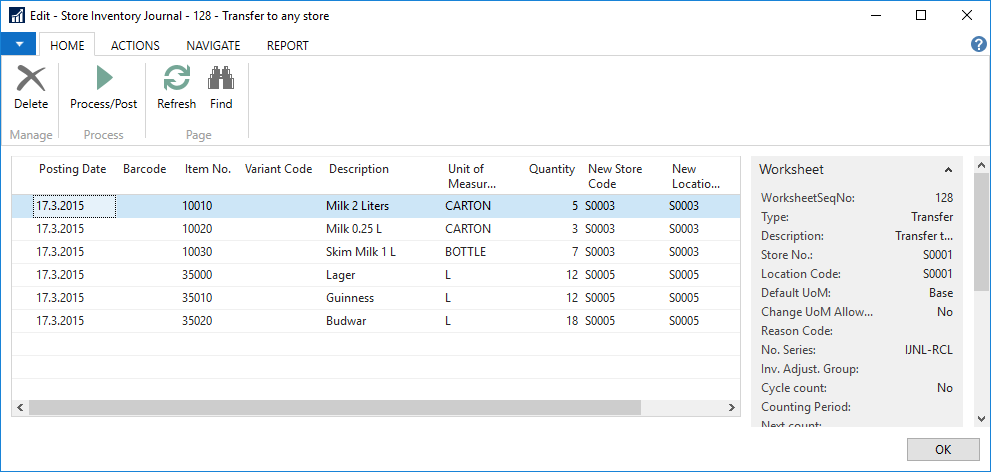
Task: Click the right arrow of the horizontal scrollbar
Action: (731, 407)
